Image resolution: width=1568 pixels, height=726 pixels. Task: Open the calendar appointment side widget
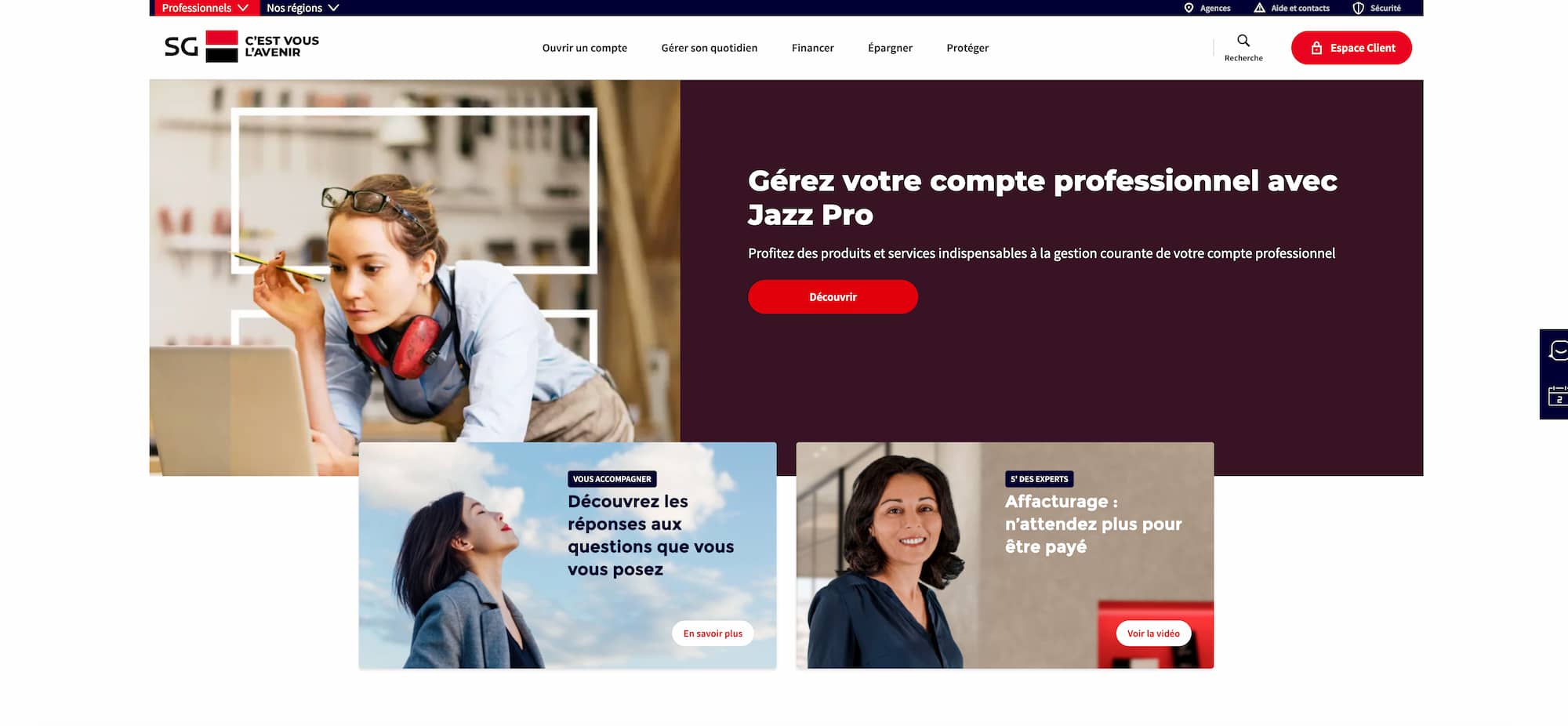pos(1558,396)
